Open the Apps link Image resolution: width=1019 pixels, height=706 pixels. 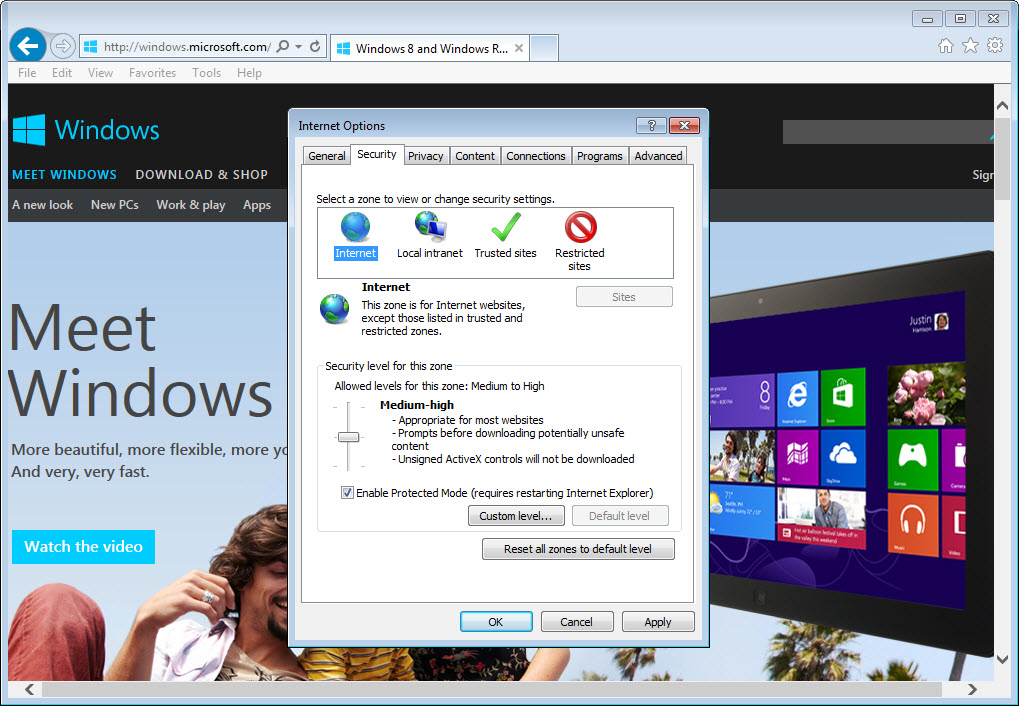coord(257,205)
